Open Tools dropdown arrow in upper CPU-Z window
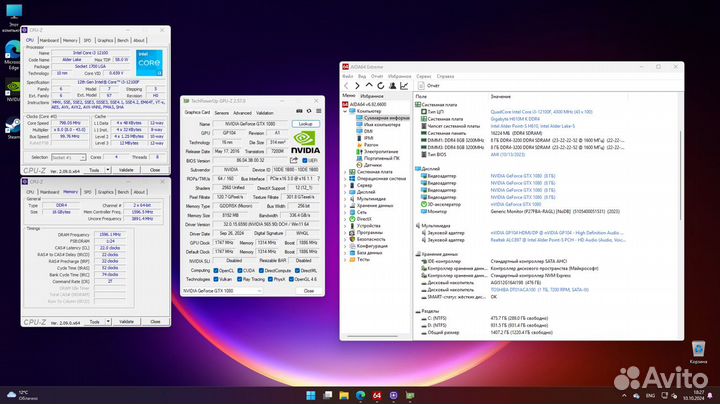720x404 pixels. 108,170
